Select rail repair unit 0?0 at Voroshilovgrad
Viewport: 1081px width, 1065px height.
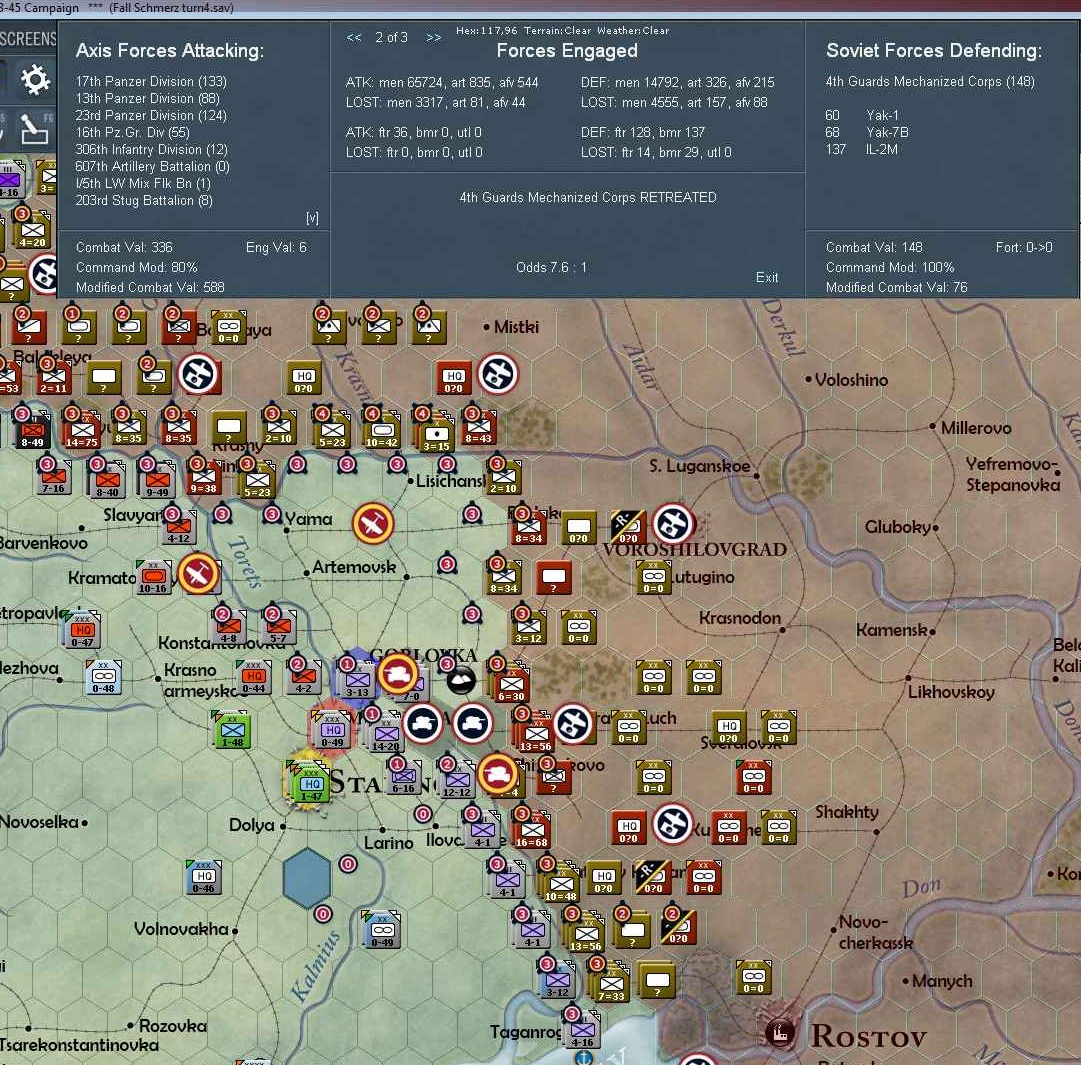pyautogui.click(x=628, y=527)
